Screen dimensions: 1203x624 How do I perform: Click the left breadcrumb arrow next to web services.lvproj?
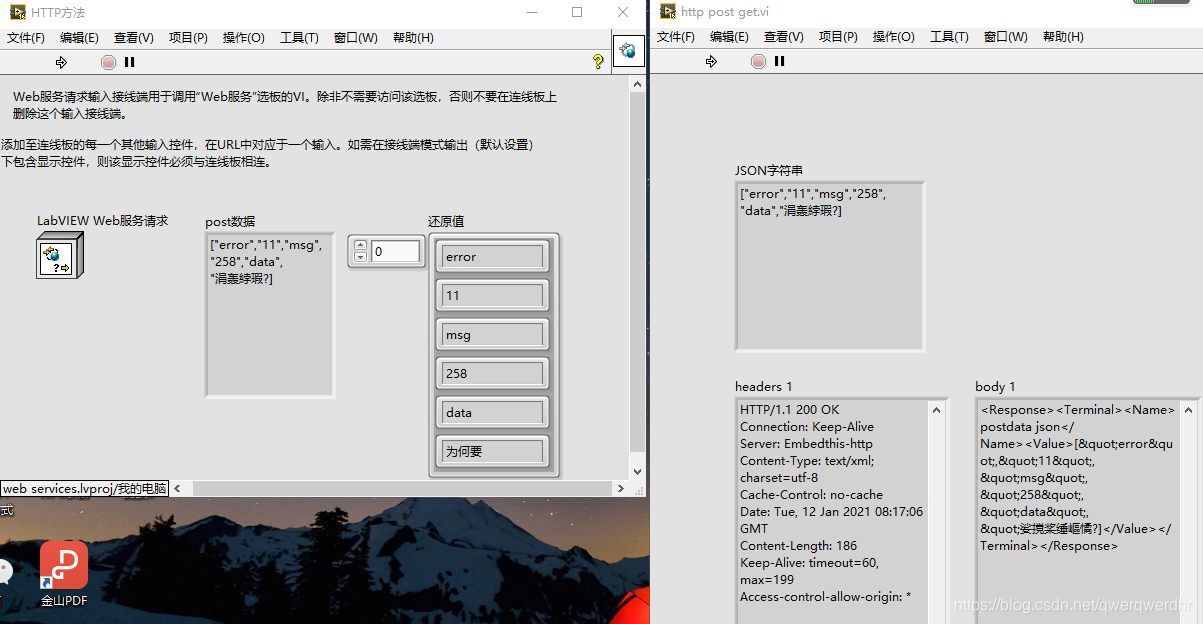176,487
